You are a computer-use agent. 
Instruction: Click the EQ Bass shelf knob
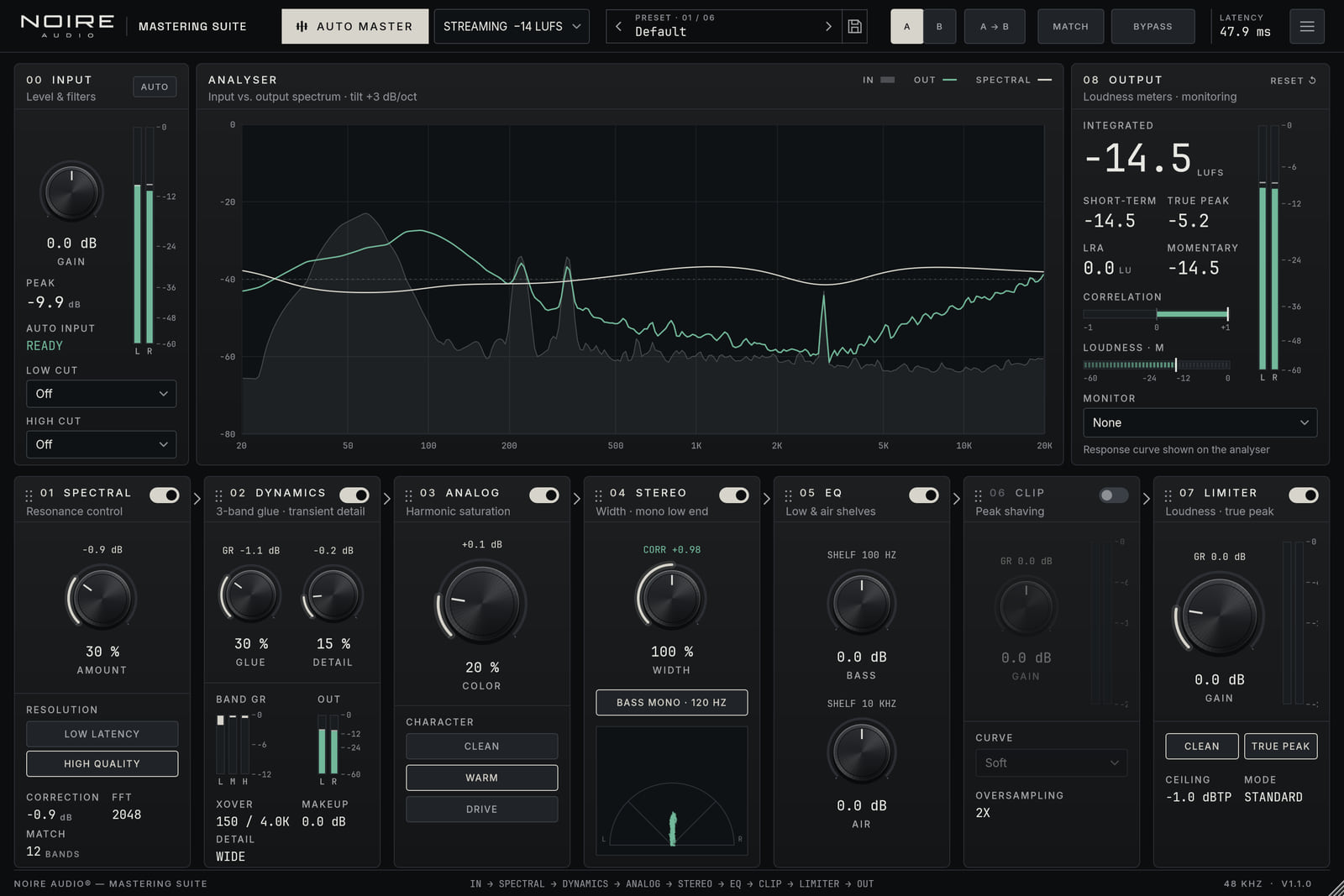click(861, 603)
